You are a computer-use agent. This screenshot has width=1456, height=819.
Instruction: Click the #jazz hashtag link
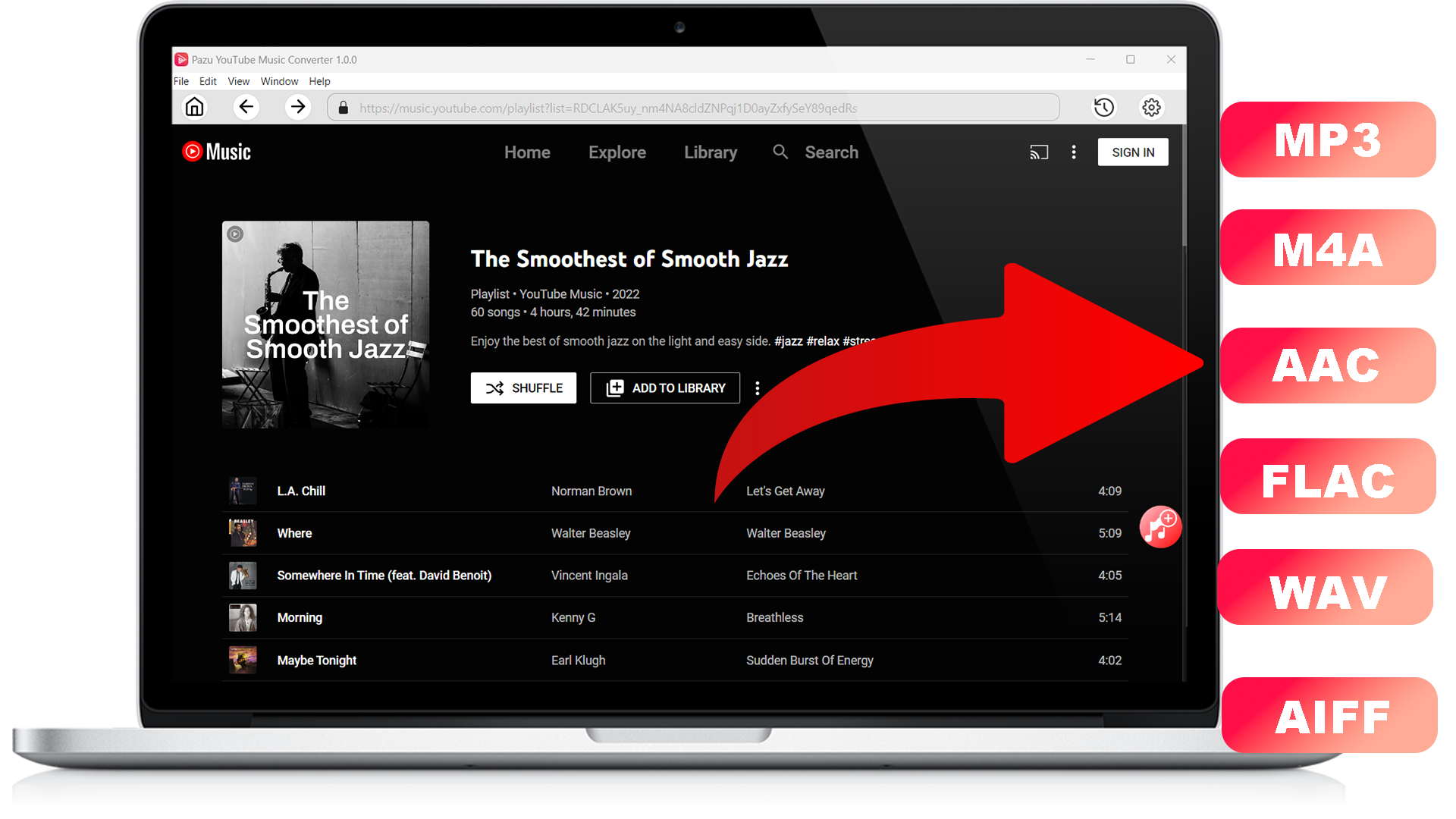[789, 341]
